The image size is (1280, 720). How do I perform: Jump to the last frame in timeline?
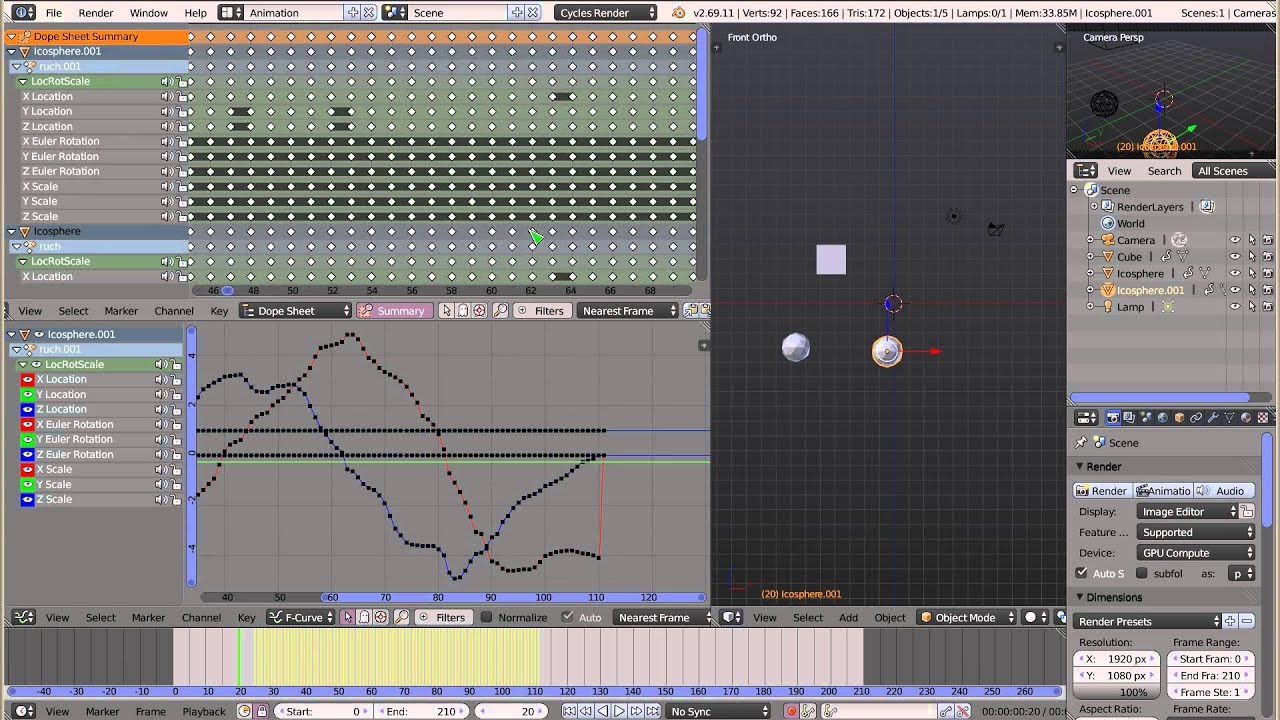pyautogui.click(x=652, y=711)
